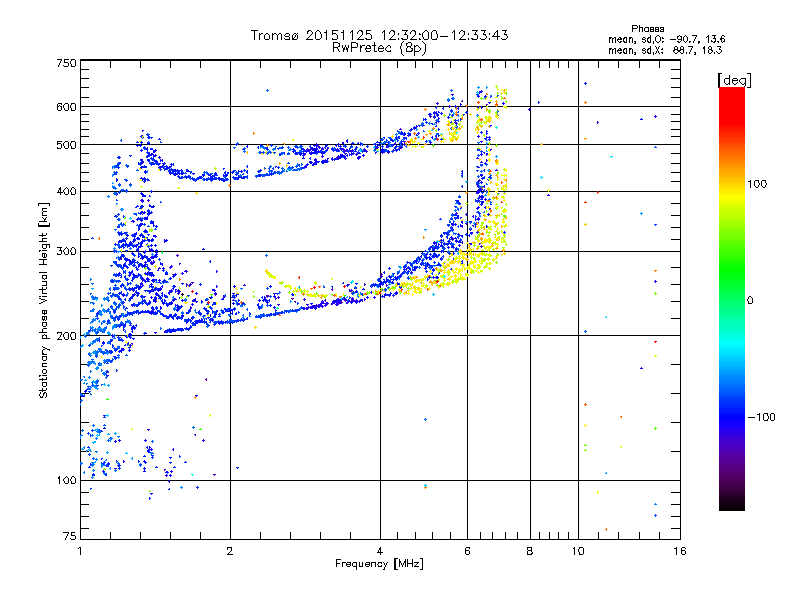Click the 0 label beside the color scale
Image resolution: width=800 pixels, height=600 pixels.
coord(750,301)
